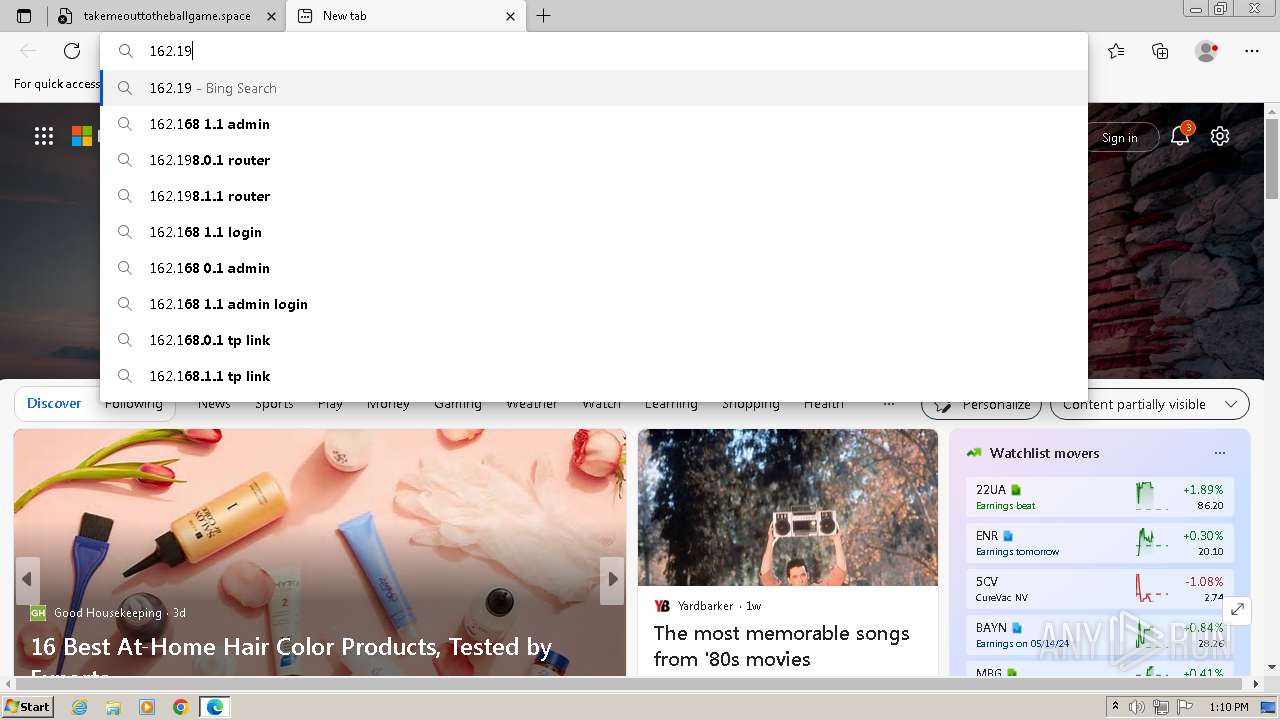Click the Good Housekeeping source label

pyautogui.click(x=108, y=613)
